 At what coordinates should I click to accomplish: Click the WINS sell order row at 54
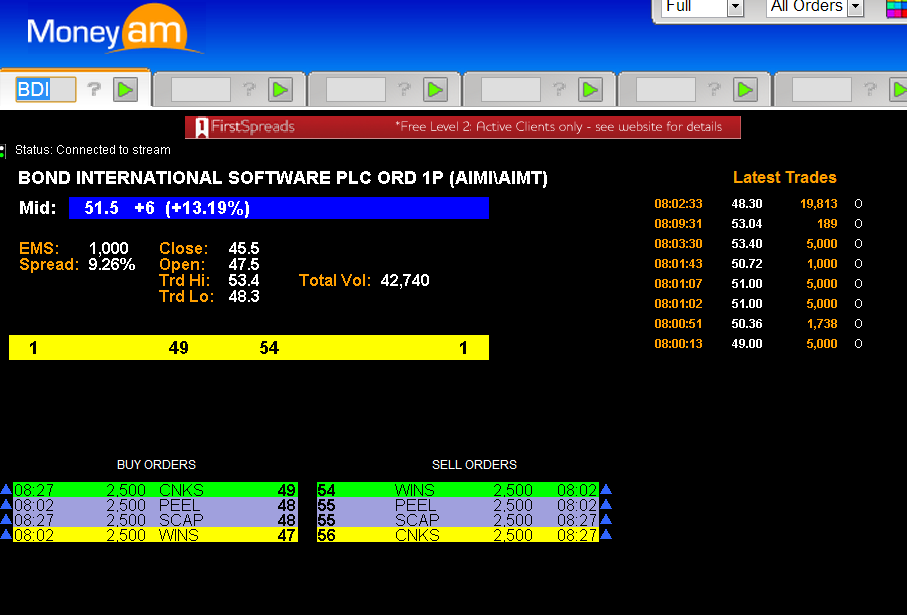click(458, 489)
